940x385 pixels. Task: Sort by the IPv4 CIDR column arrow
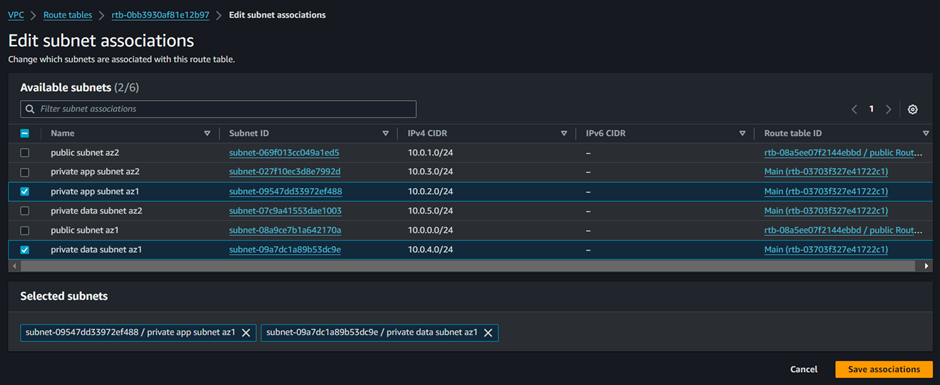point(564,134)
